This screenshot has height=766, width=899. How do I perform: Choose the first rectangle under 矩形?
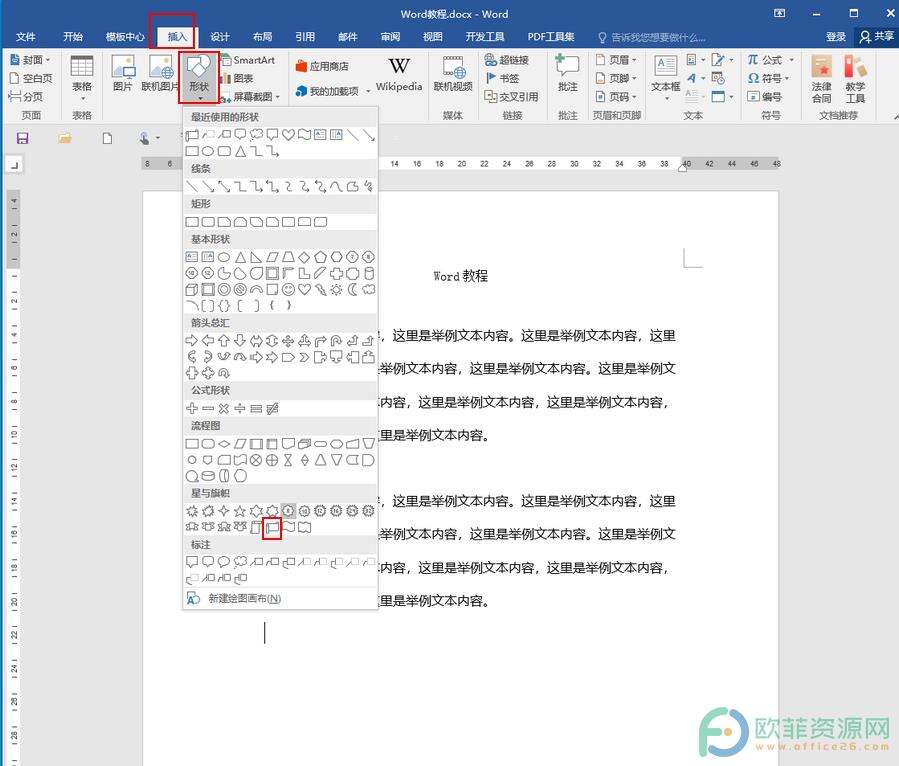[x=192, y=221]
